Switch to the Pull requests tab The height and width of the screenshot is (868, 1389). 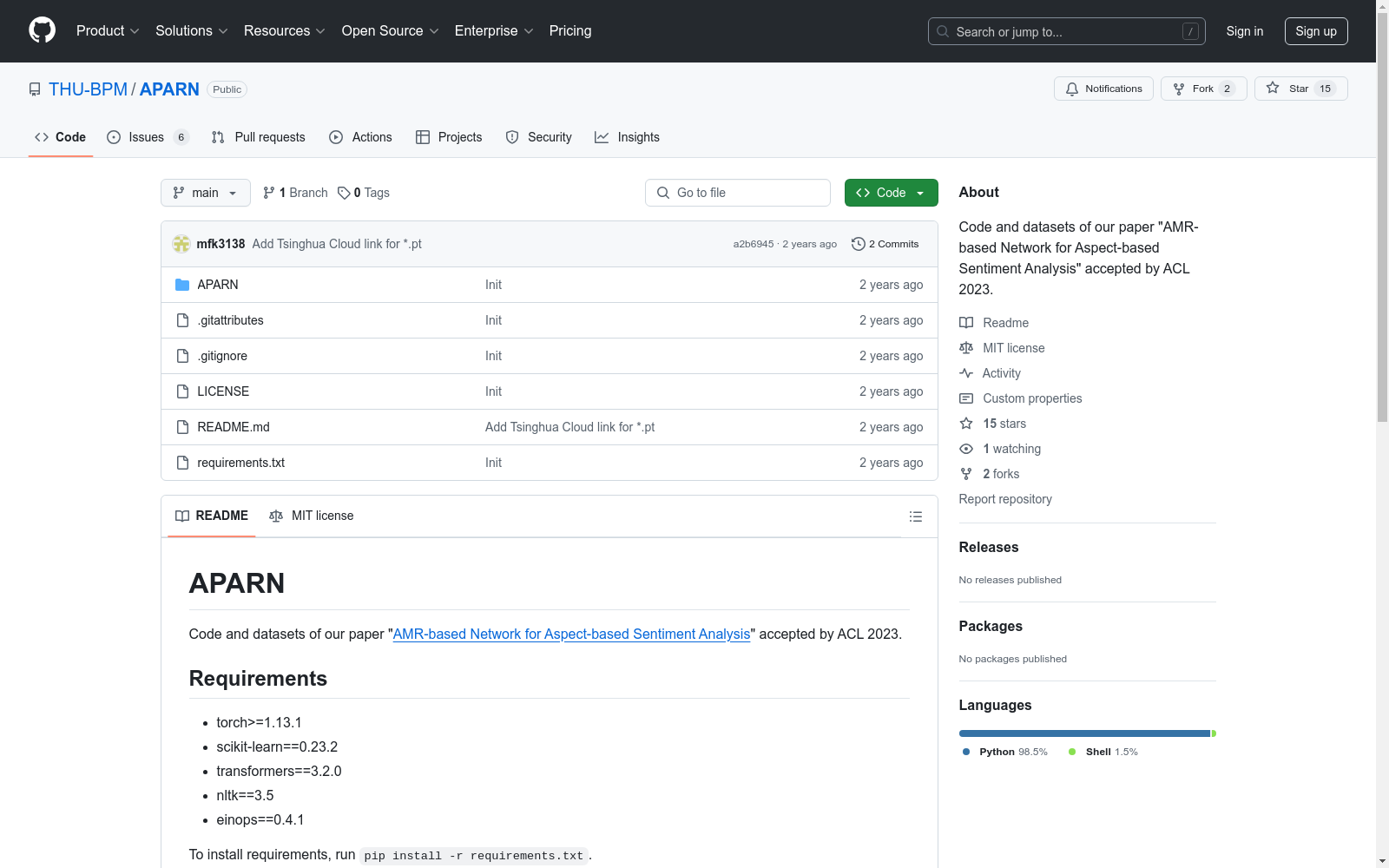[259, 137]
